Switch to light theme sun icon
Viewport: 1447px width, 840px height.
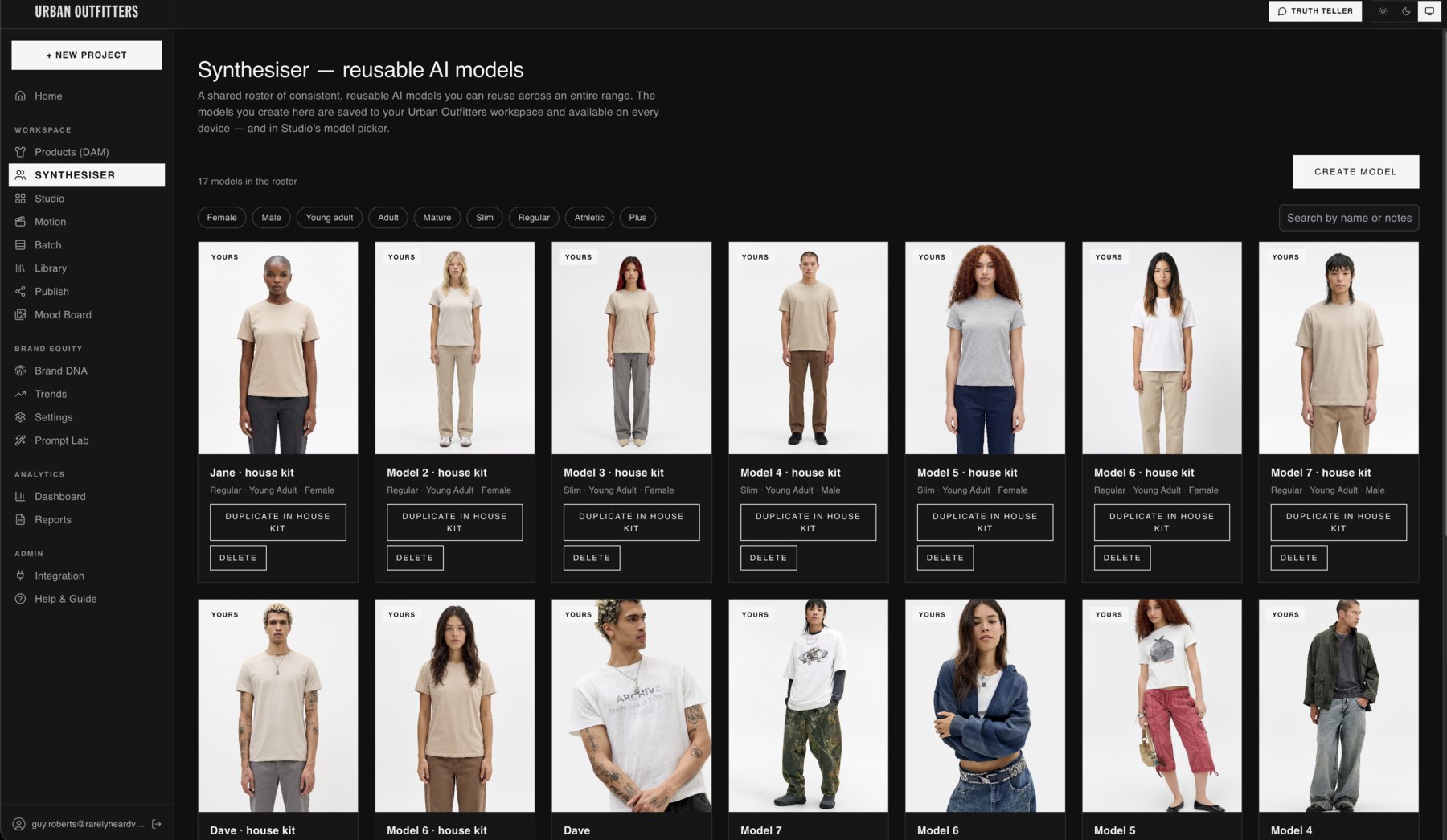pos(1383,11)
